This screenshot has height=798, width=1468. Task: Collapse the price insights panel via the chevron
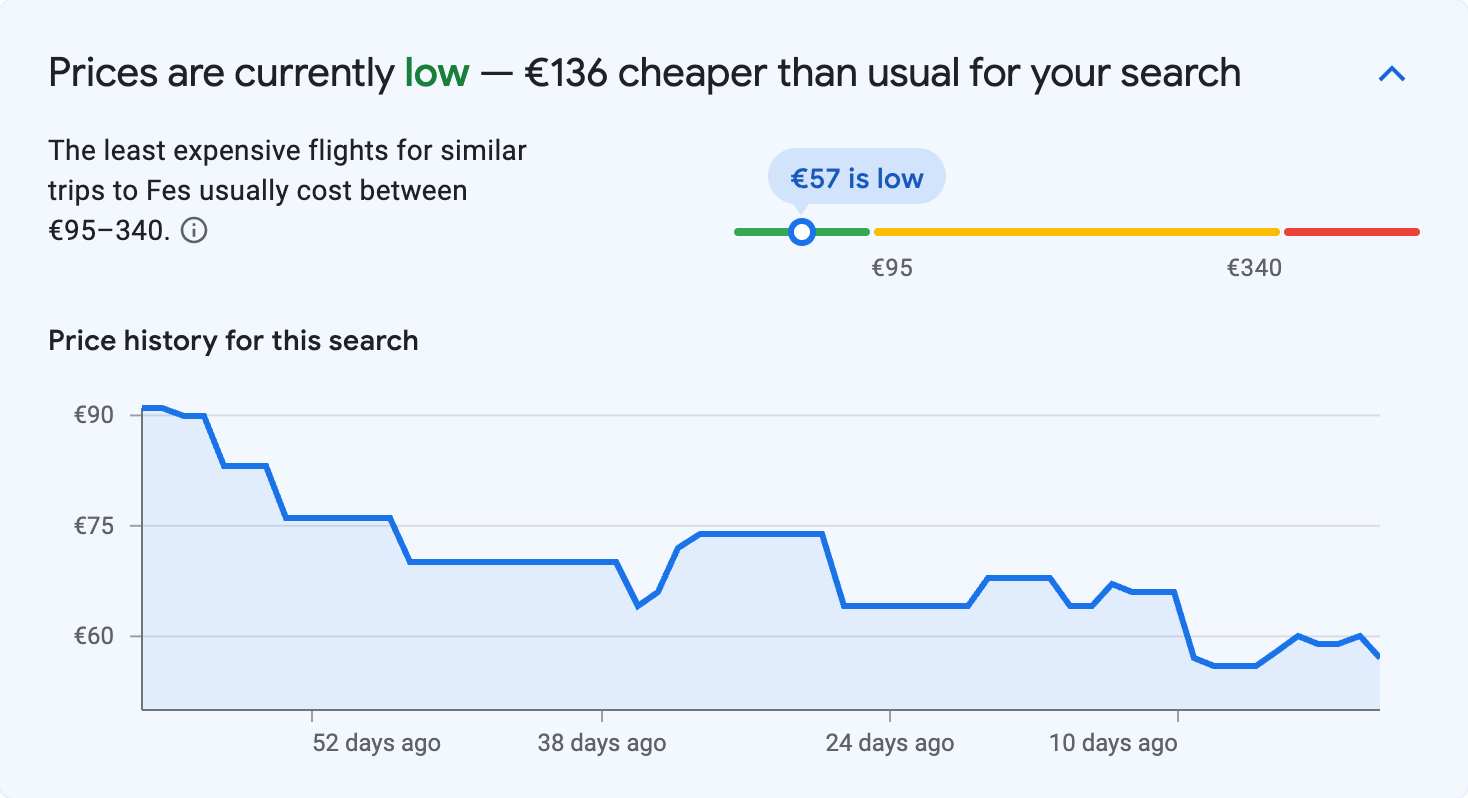[1391, 73]
